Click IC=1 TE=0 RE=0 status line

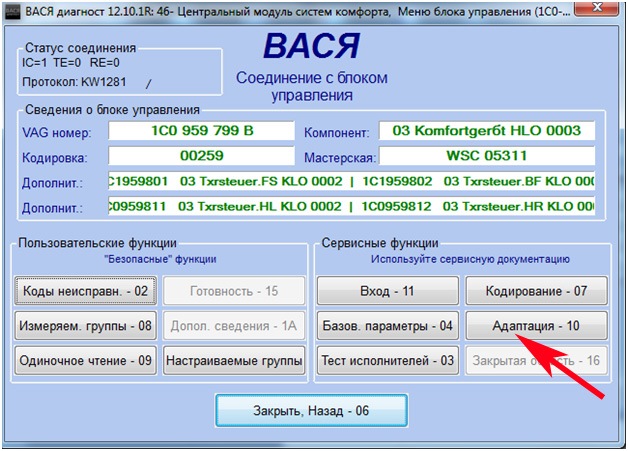point(70,62)
